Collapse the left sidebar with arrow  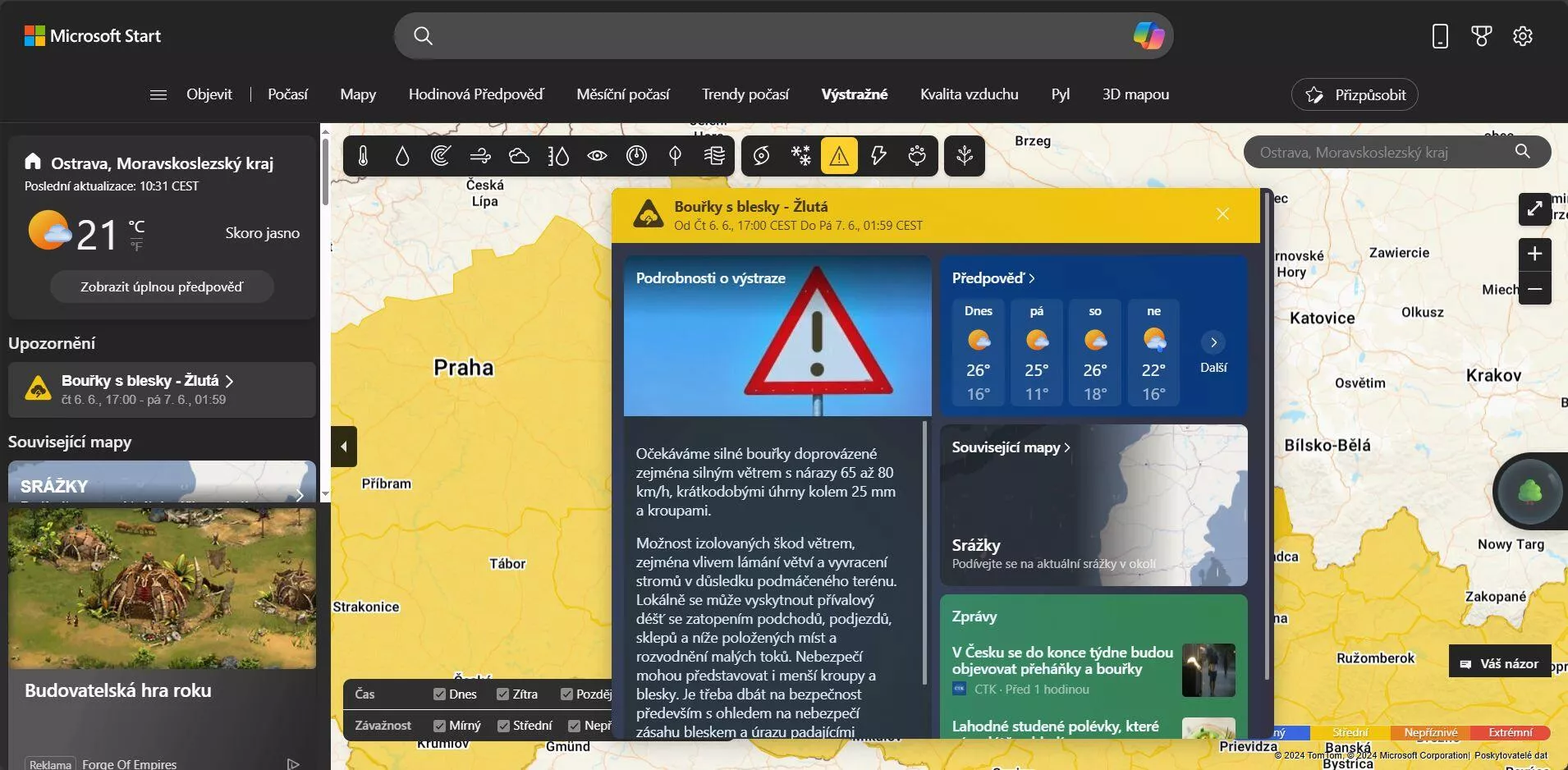tap(344, 447)
